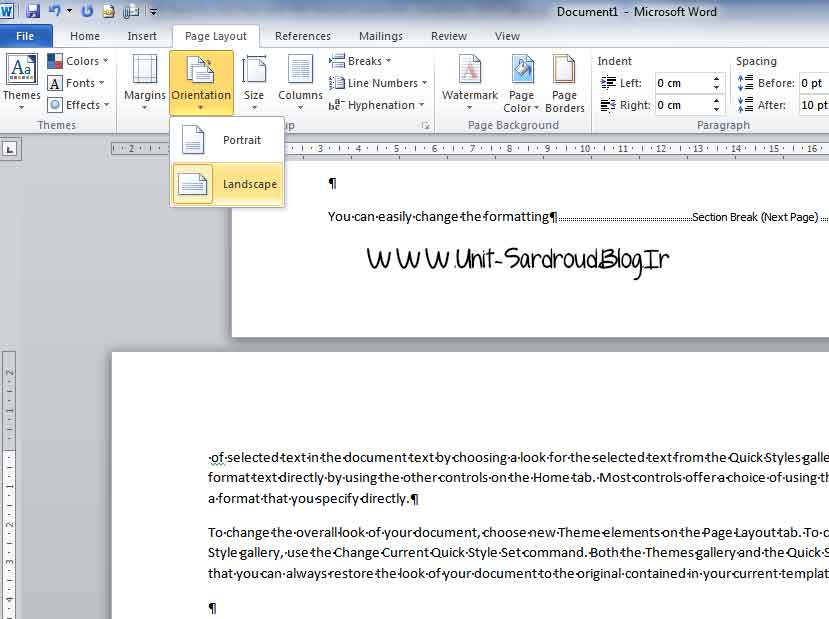Open Page Borders dialog

(565, 80)
